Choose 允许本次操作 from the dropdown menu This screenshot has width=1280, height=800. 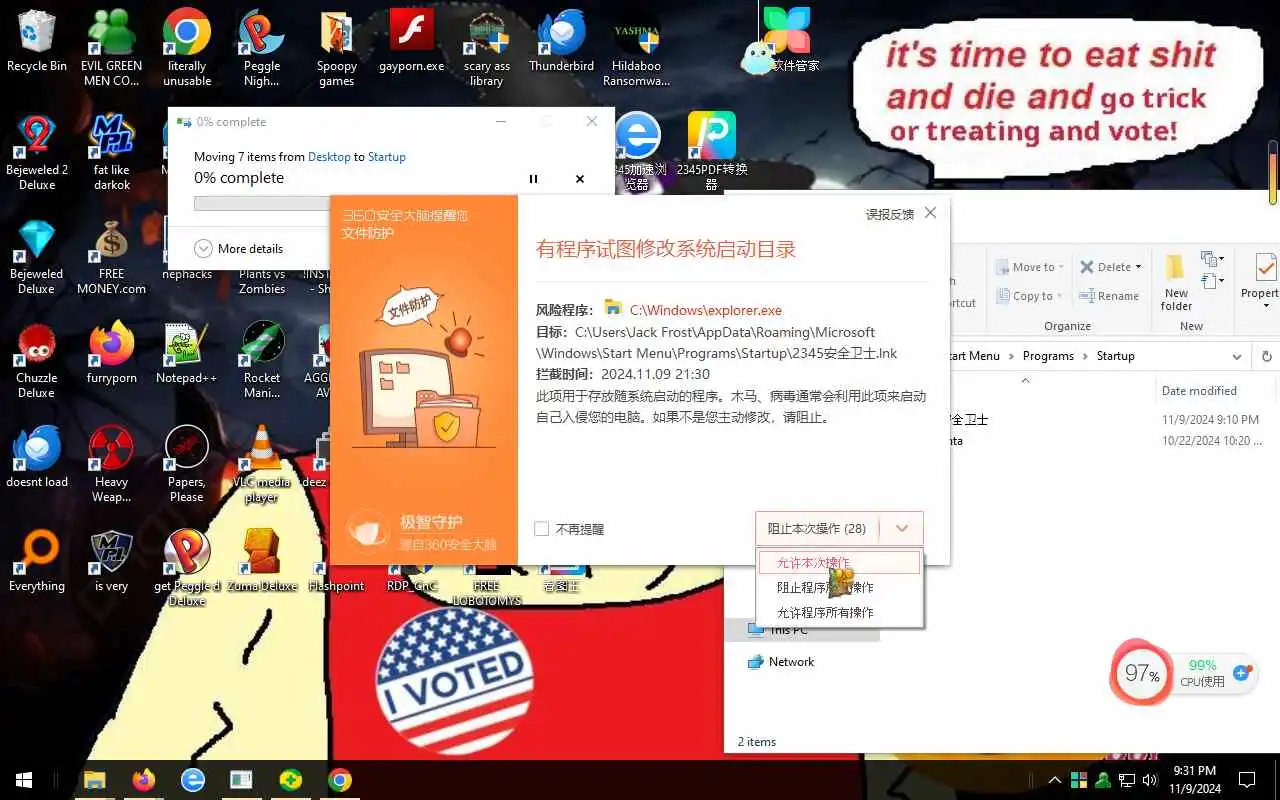click(x=838, y=563)
